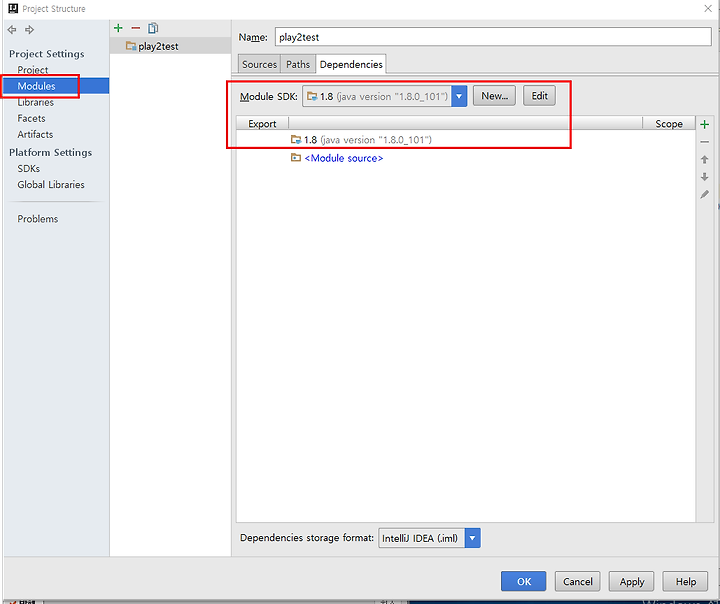Select the play2test module in the list
The width and height of the screenshot is (720, 604).
(170, 46)
